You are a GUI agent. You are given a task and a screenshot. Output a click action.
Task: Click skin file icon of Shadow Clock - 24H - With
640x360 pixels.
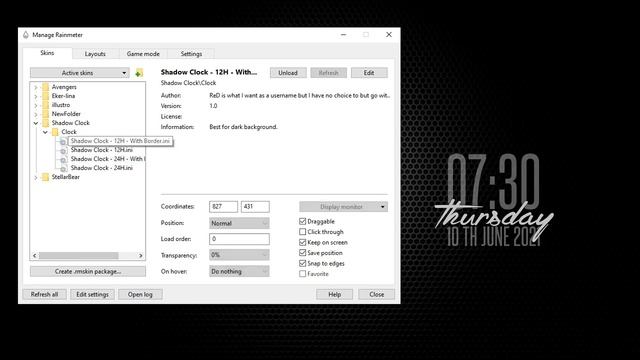[x=63, y=159]
